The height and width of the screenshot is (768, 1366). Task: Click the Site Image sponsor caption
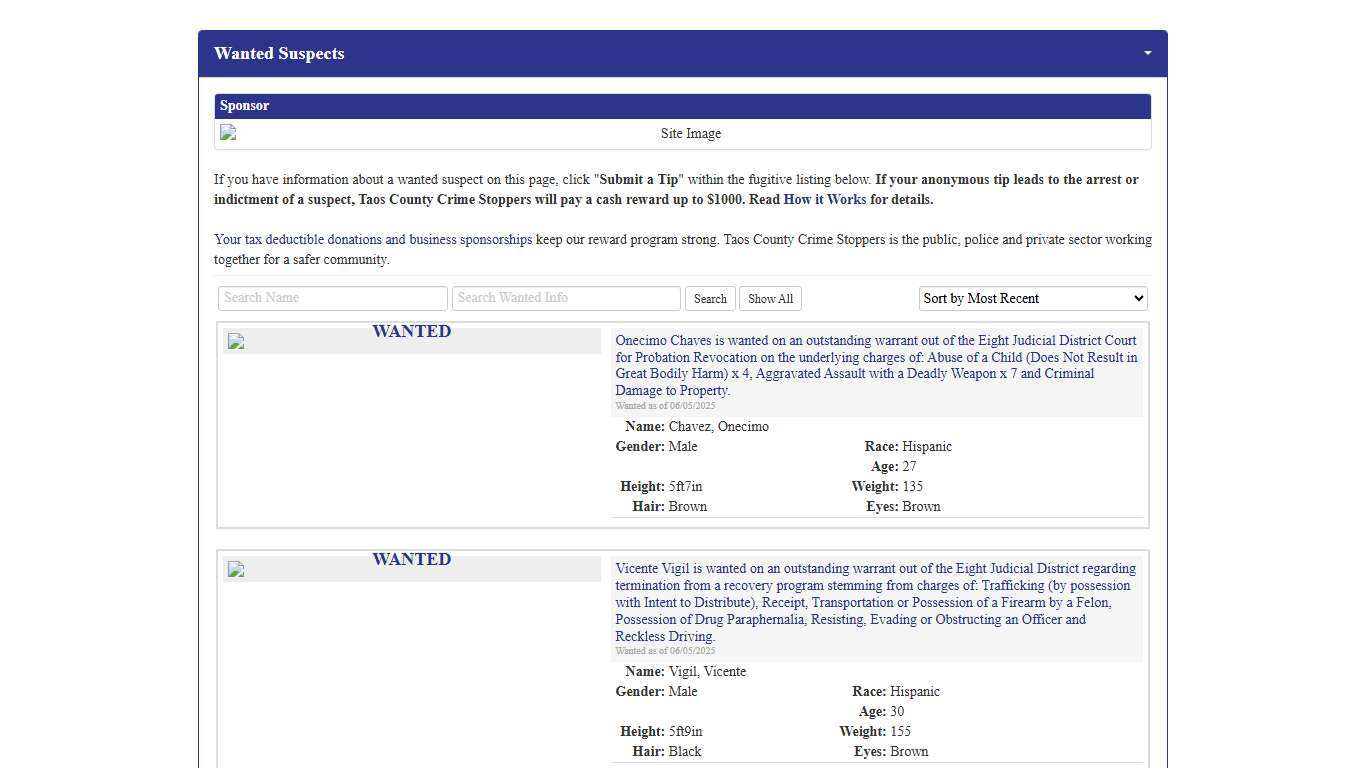tap(690, 134)
